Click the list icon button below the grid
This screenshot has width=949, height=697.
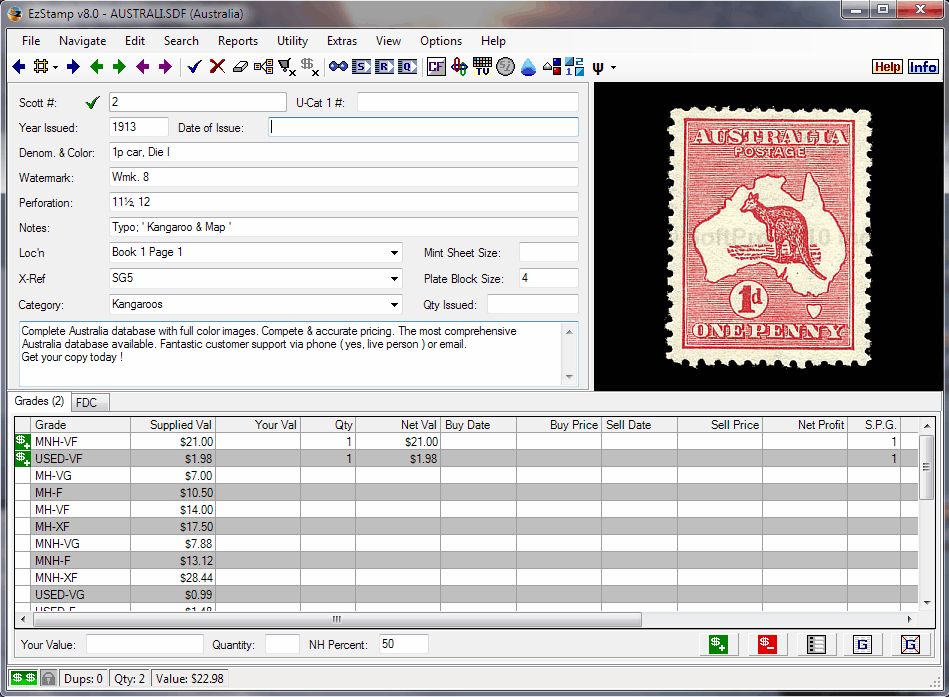(x=816, y=644)
